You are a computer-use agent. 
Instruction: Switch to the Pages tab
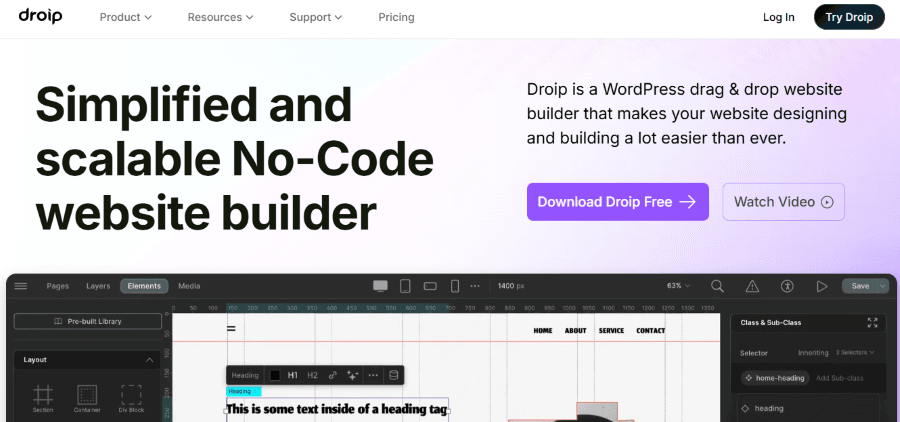point(57,286)
